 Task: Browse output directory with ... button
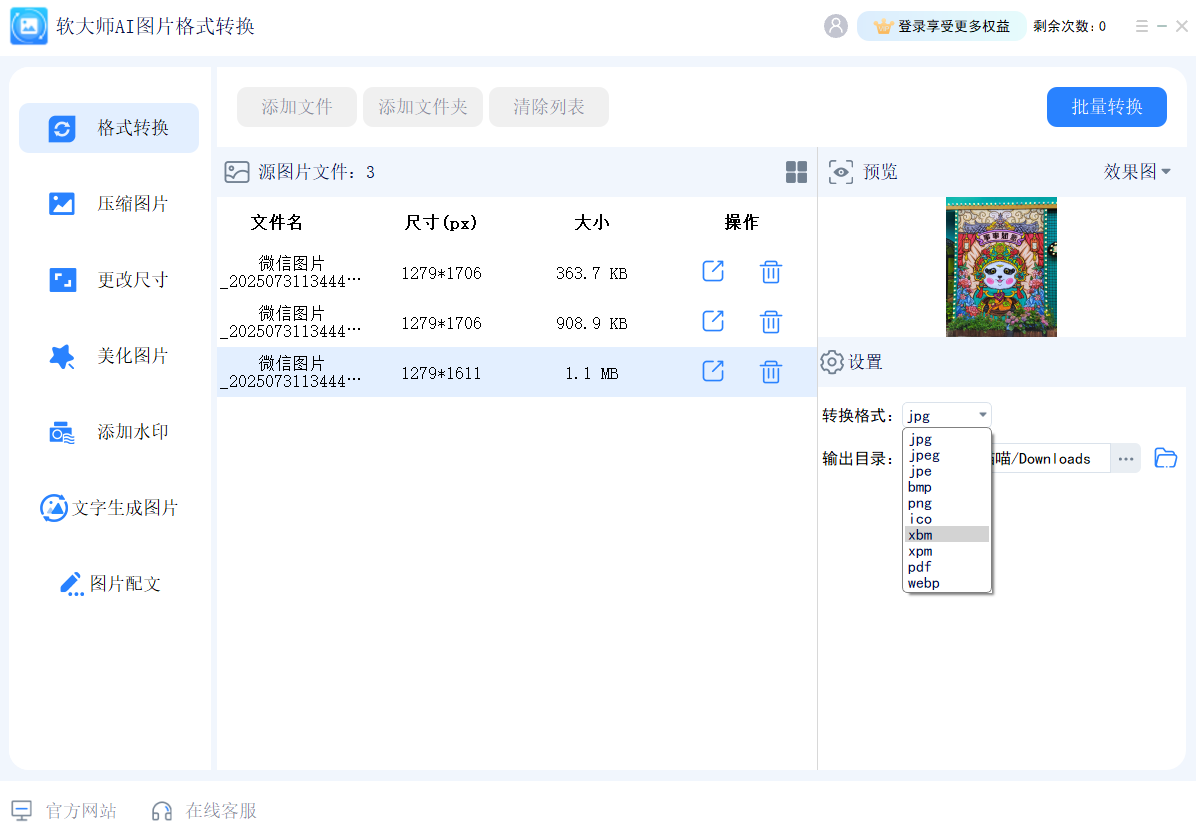pos(1126,457)
